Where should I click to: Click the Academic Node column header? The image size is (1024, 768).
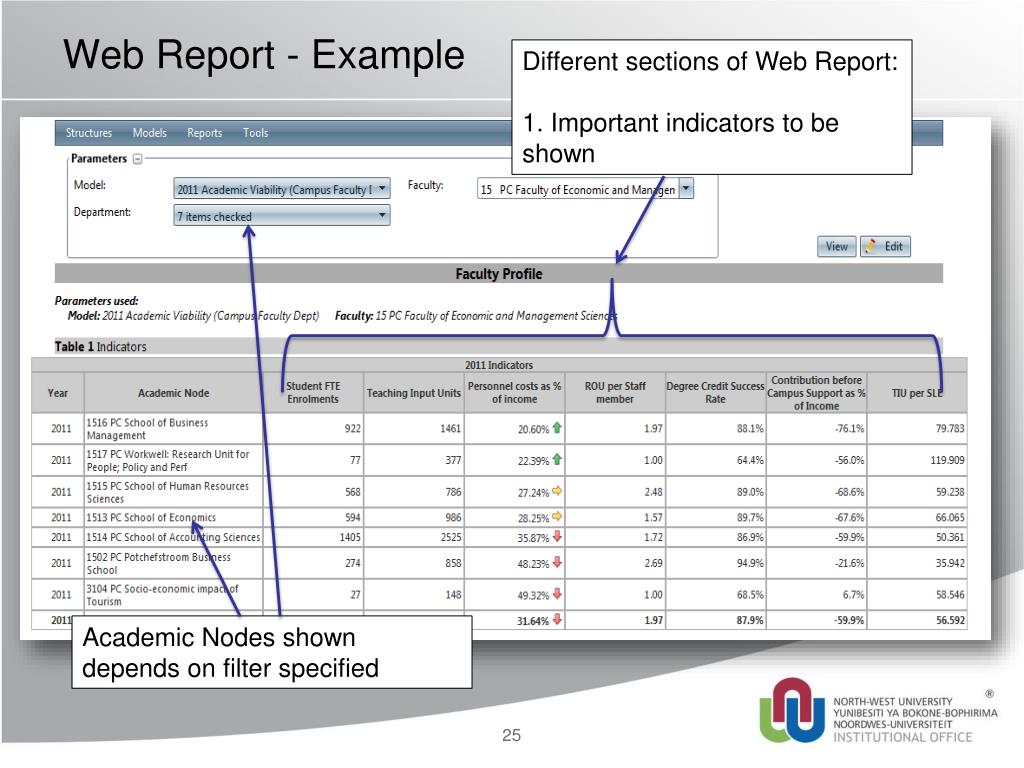tap(174, 393)
